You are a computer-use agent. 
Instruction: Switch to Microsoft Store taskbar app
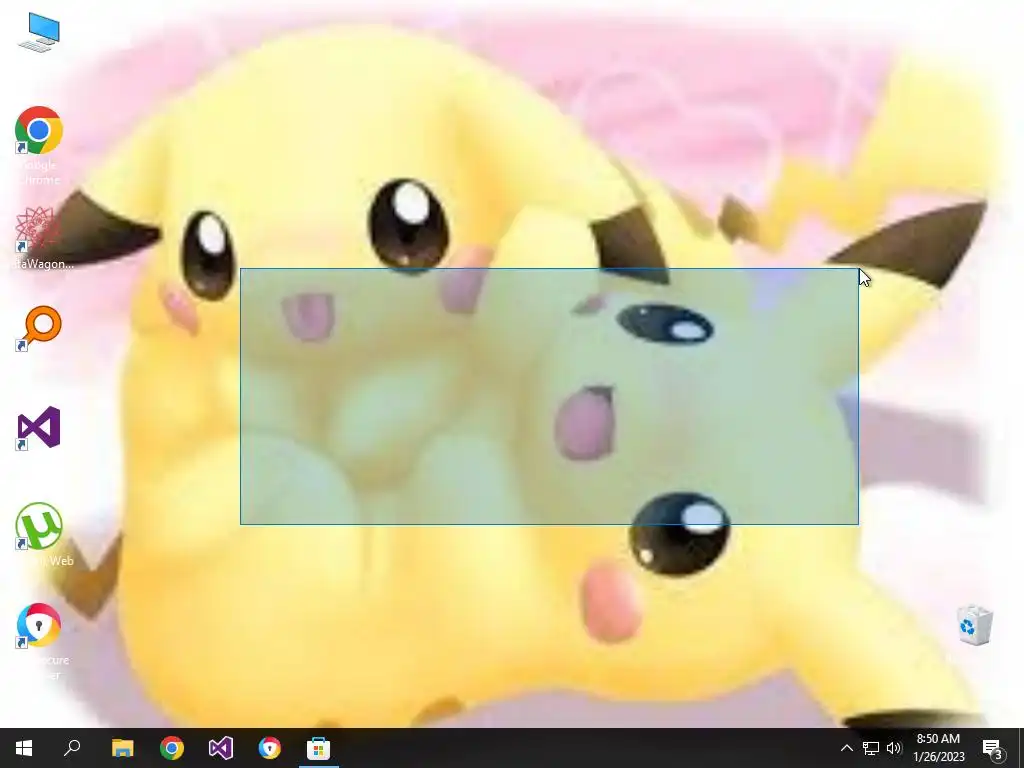click(319, 748)
